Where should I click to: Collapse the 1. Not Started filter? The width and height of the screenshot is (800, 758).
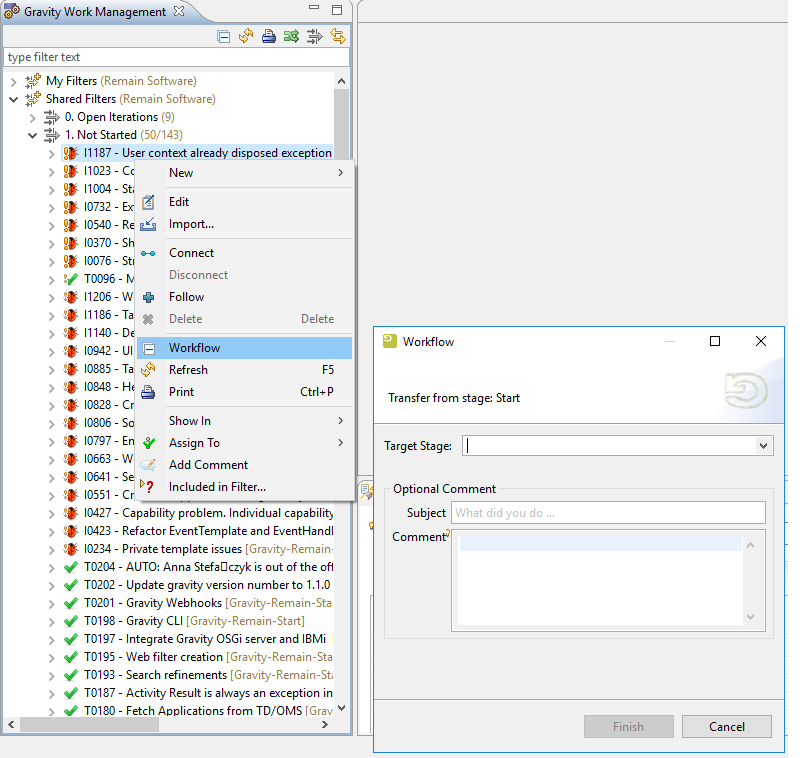32,135
